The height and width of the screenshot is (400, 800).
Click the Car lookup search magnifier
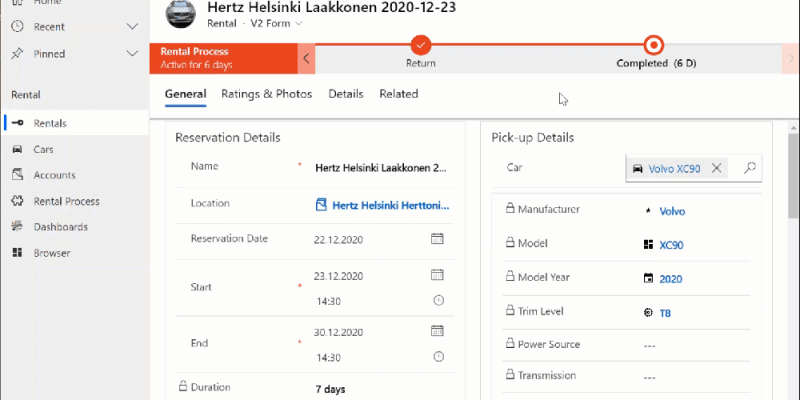pyautogui.click(x=749, y=168)
